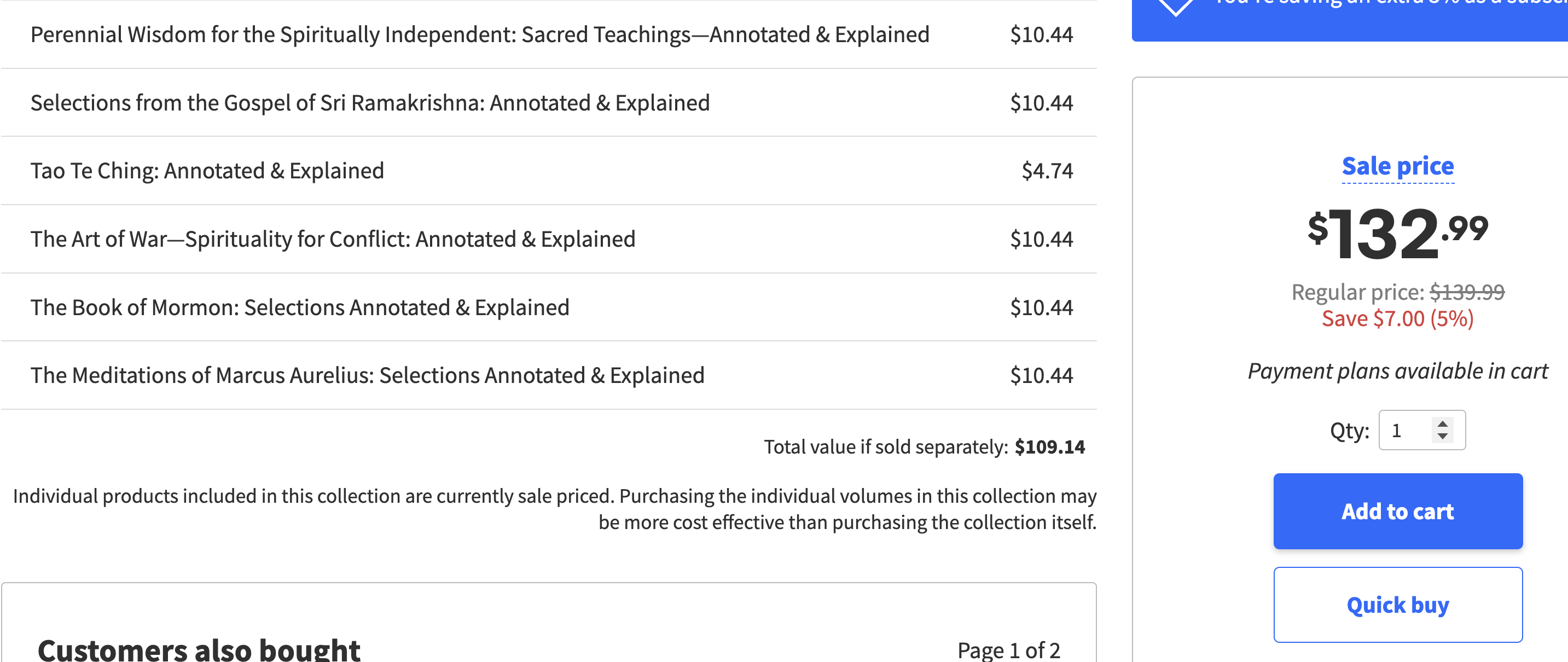The image size is (1568, 662).
Task: Click the Add to cart button
Action: (x=1397, y=511)
